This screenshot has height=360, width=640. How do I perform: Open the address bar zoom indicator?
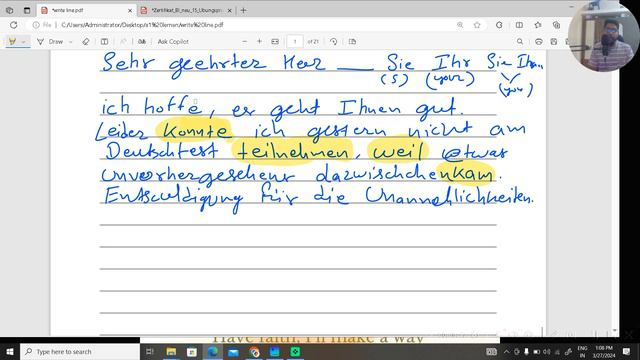click(x=460, y=25)
